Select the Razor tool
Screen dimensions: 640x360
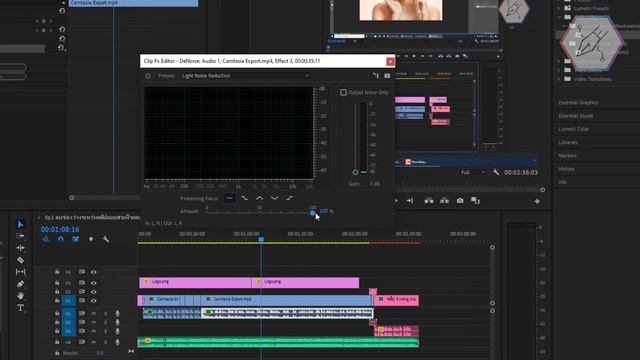click(x=20, y=260)
